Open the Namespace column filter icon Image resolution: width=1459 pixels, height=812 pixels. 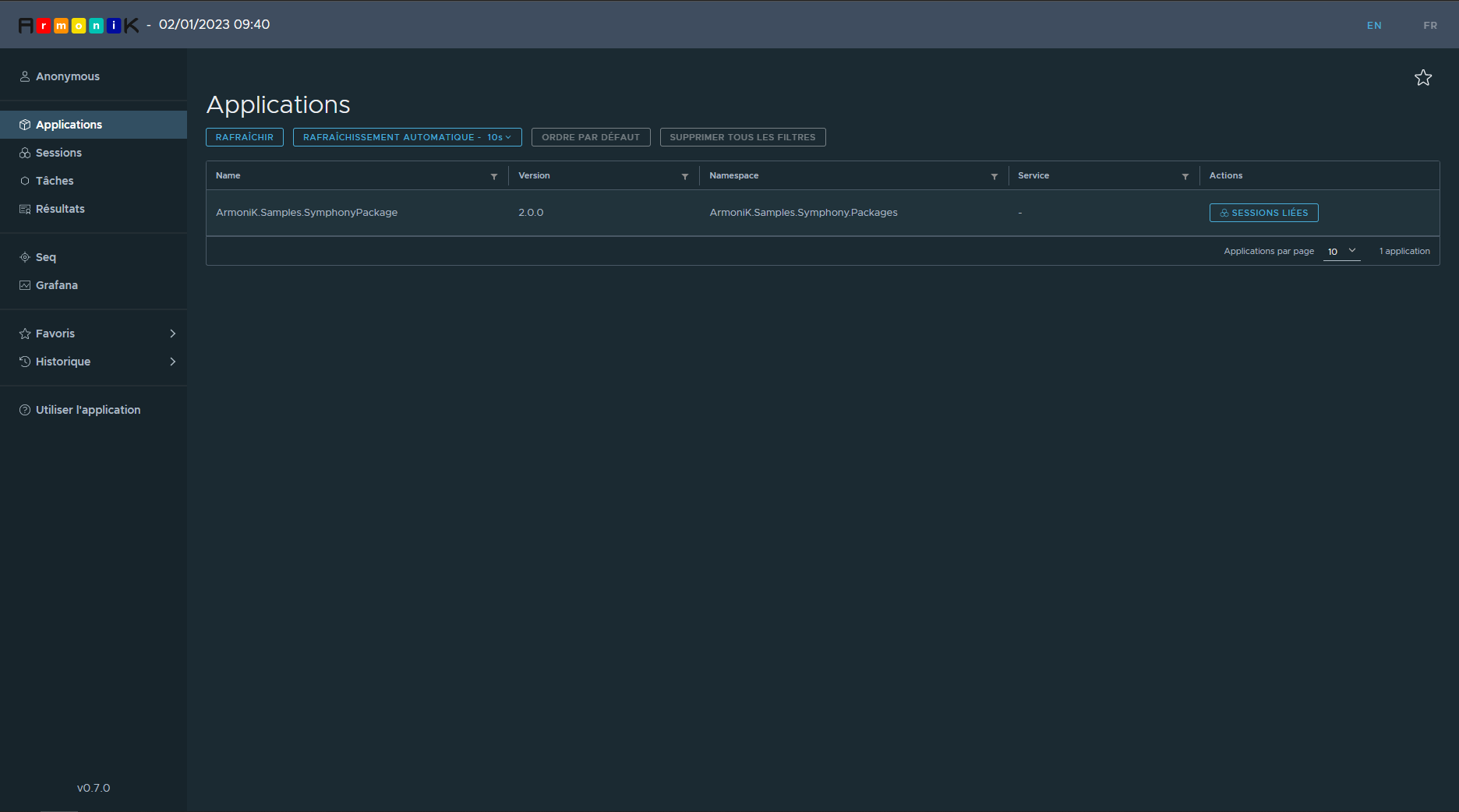pos(994,176)
